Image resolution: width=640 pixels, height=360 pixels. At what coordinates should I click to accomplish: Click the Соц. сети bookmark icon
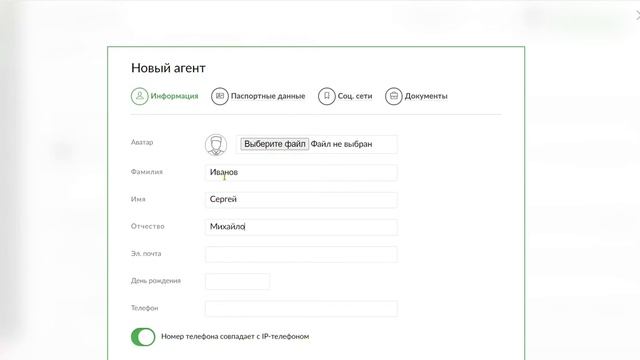[x=327, y=96]
